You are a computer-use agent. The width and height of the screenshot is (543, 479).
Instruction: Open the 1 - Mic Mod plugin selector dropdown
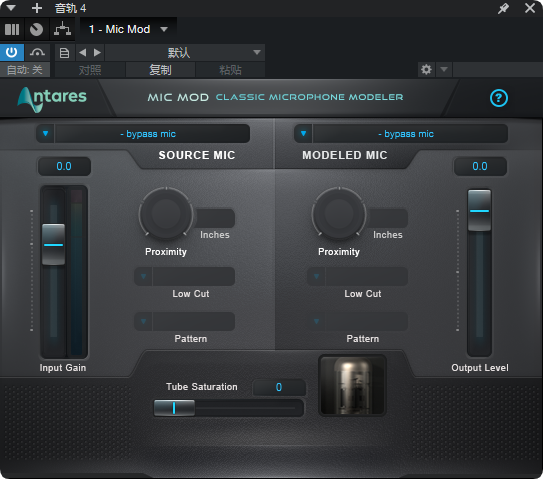point(128,29)
